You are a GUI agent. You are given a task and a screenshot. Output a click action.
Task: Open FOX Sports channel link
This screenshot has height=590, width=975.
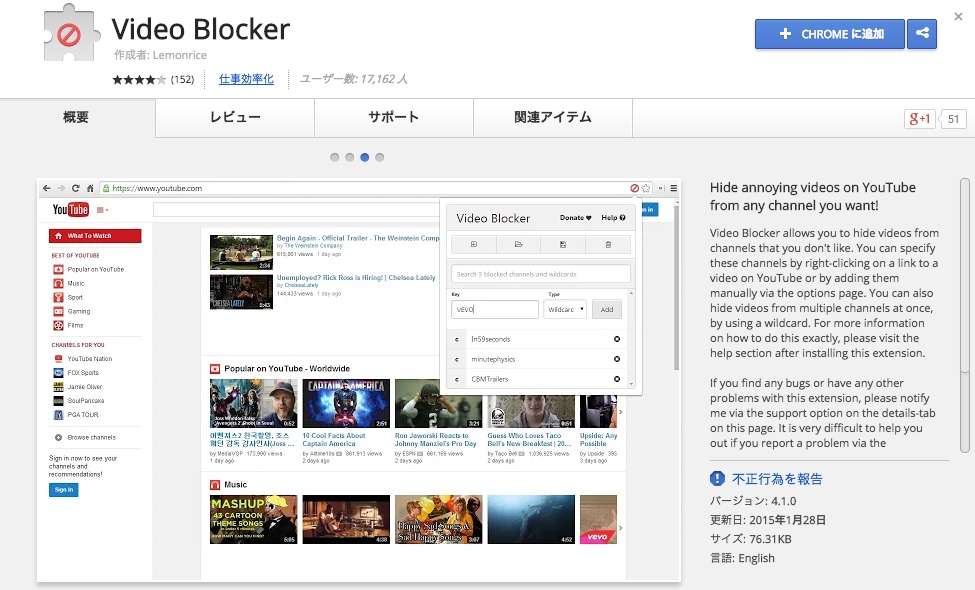(x=76, y=372)
